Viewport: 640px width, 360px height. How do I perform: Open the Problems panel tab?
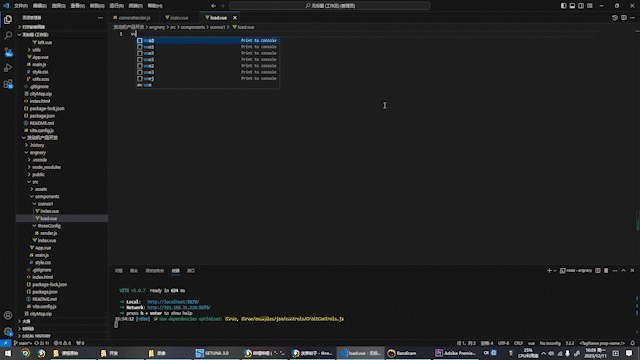point(119,271)
